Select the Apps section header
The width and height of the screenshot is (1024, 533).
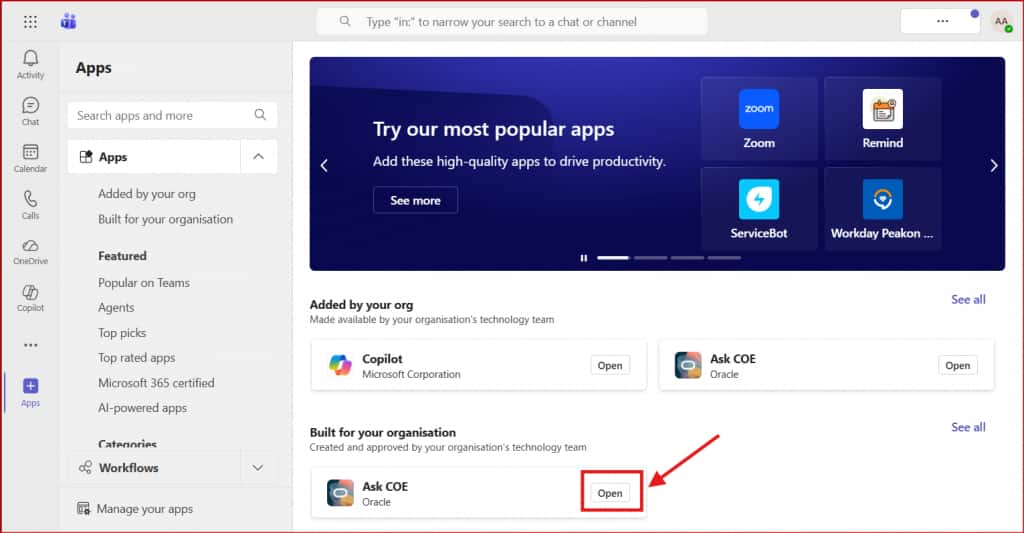click(154, 157)
